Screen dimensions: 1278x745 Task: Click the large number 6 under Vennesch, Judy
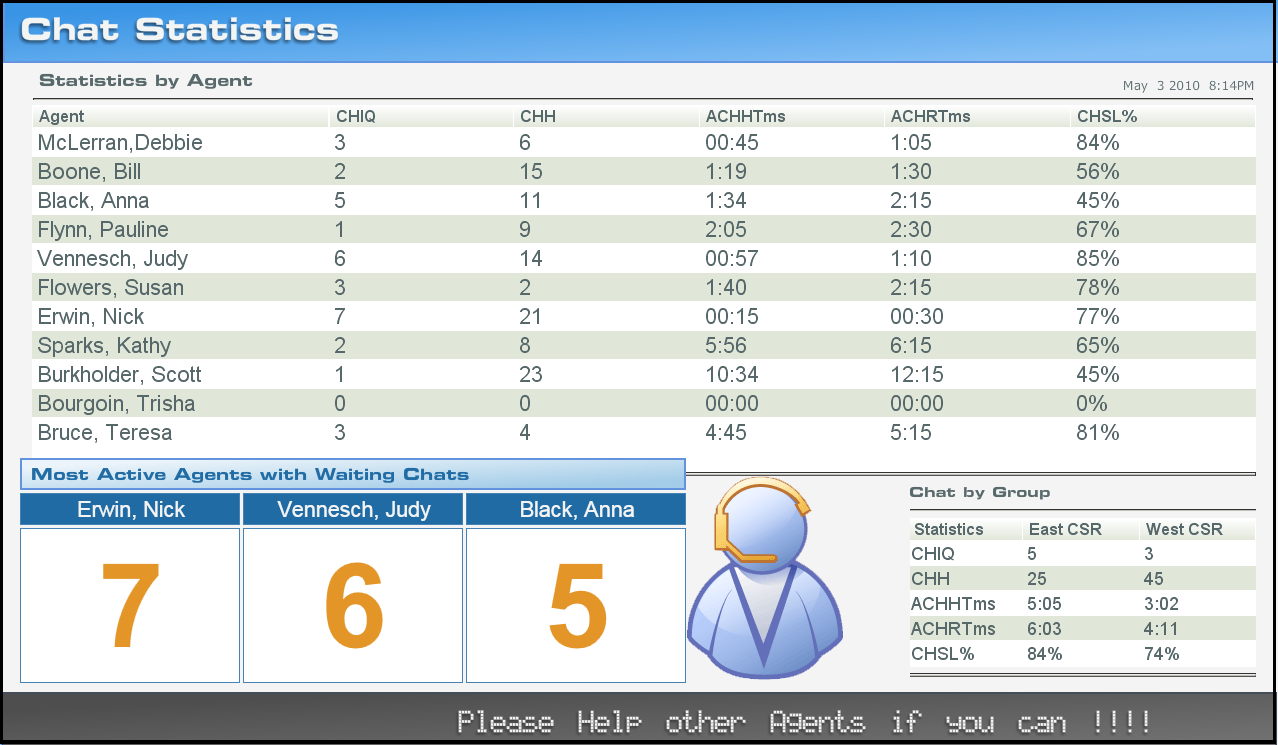coord(352,607)
